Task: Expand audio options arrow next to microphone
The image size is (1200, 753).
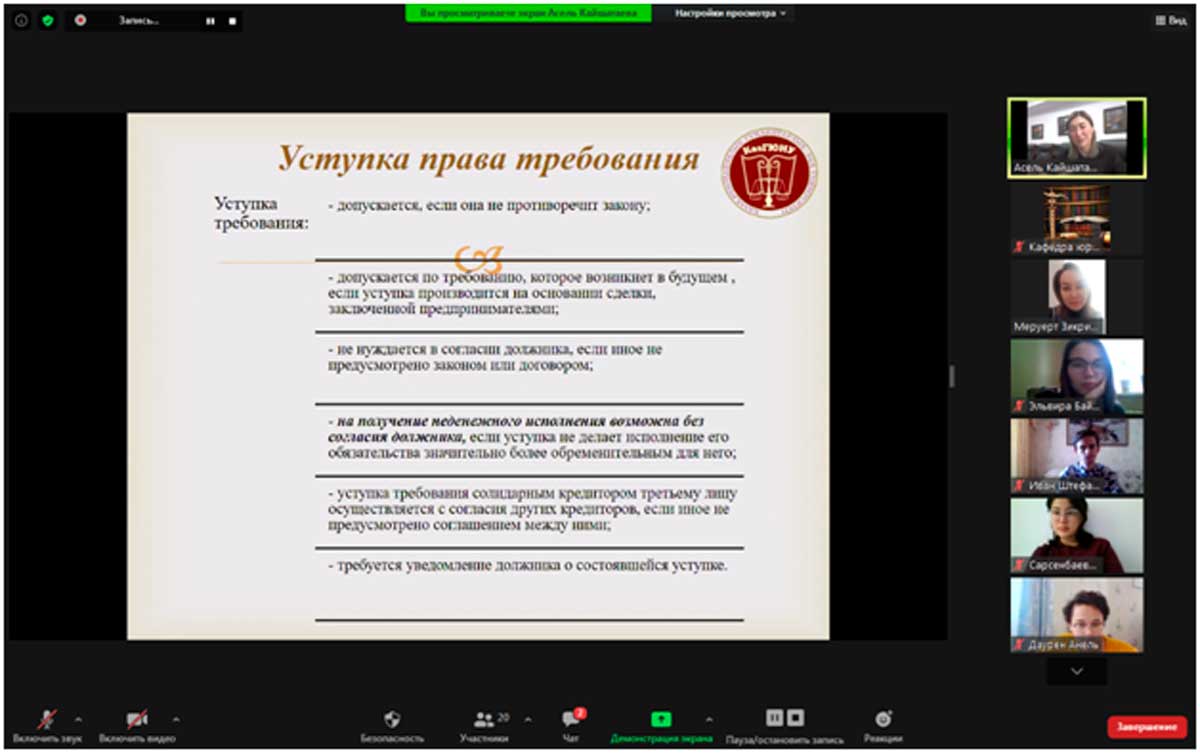Action: 79,718
